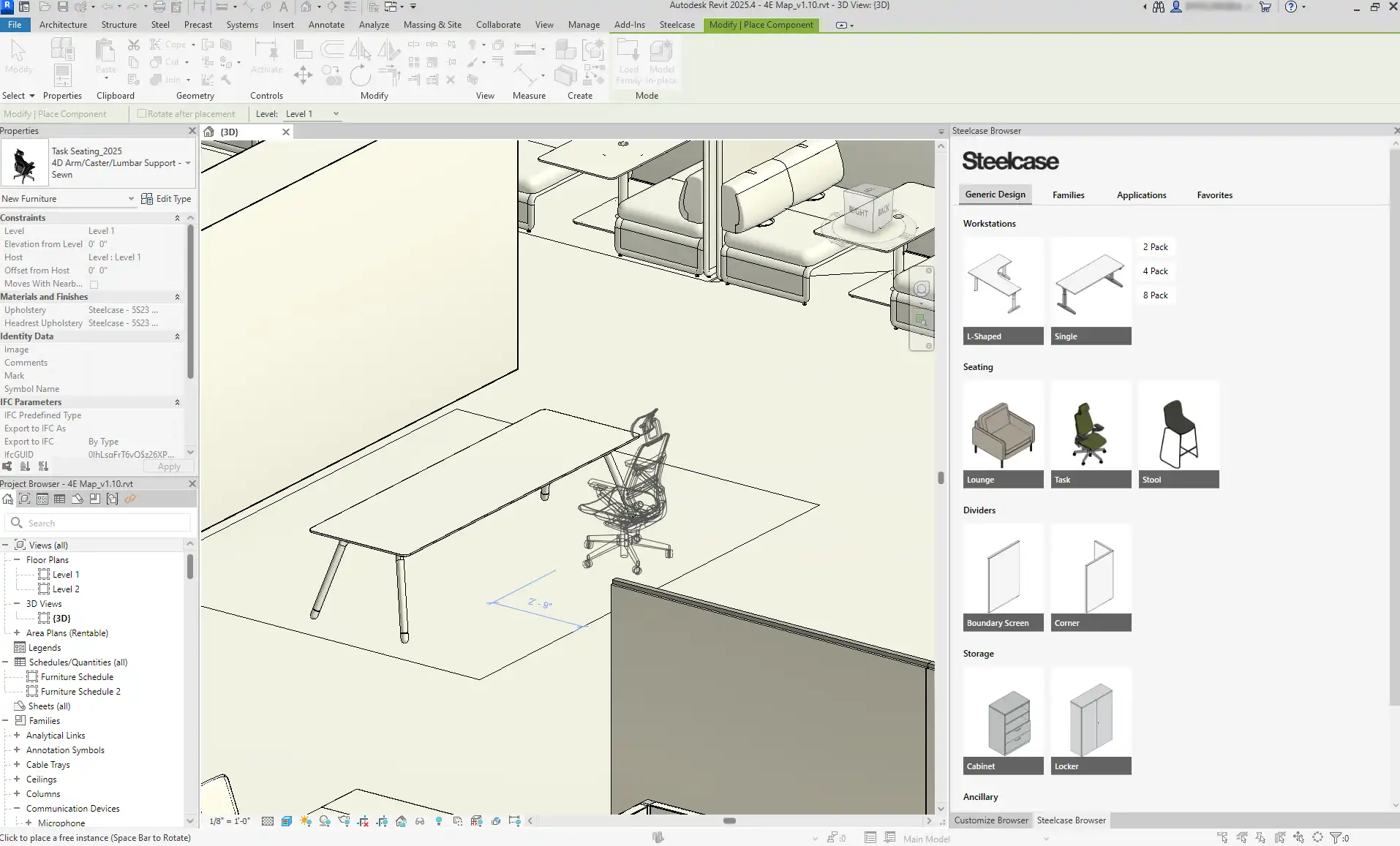This screenshot has width=1400, height=846.
Task: Open the temporary hide/isolate glasses icon
Action: tap(420, 821)
